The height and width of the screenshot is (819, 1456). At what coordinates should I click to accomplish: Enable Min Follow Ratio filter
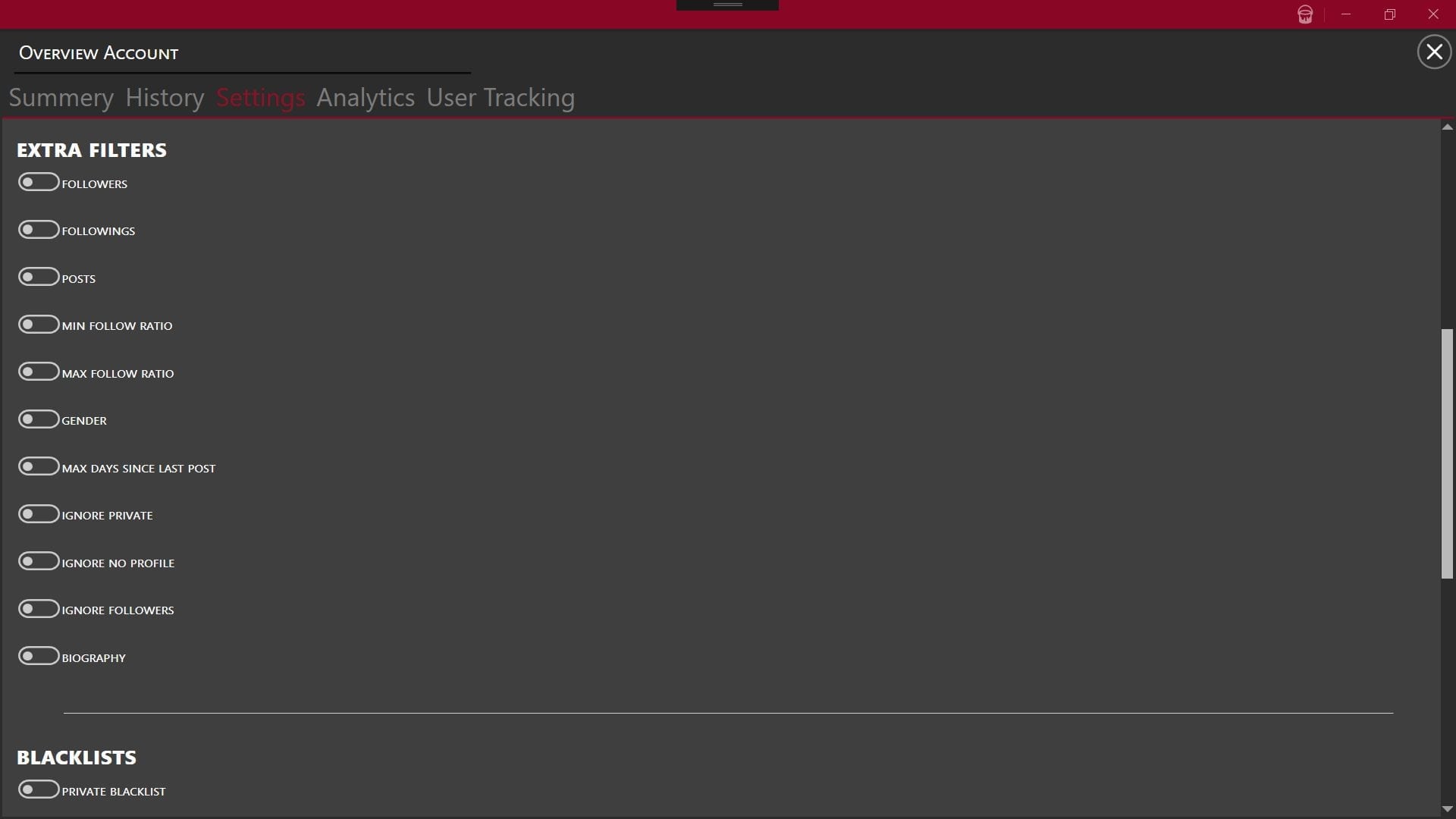pyautogui.click(x=39, y=325)
